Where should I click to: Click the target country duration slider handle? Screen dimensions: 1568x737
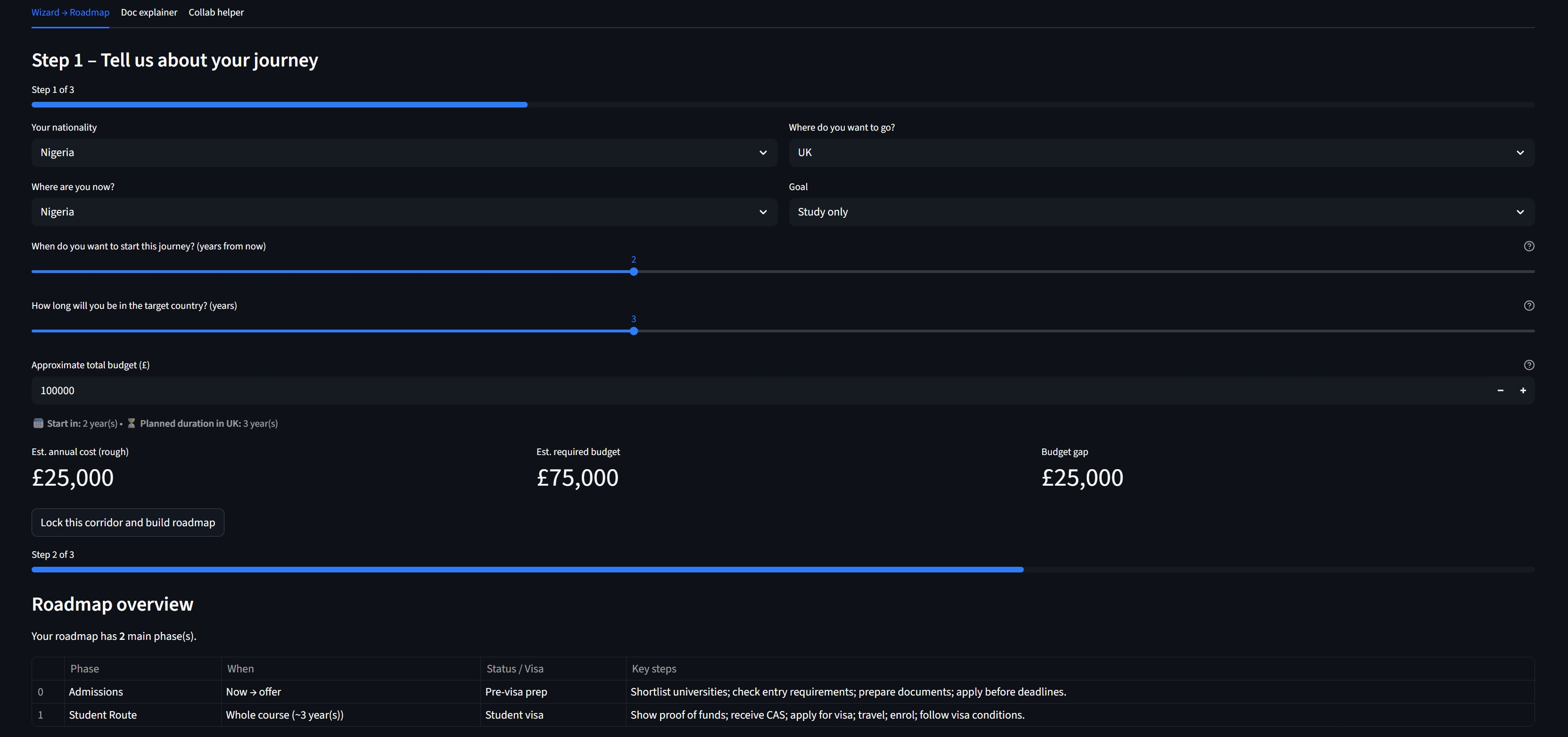[634, 331]
